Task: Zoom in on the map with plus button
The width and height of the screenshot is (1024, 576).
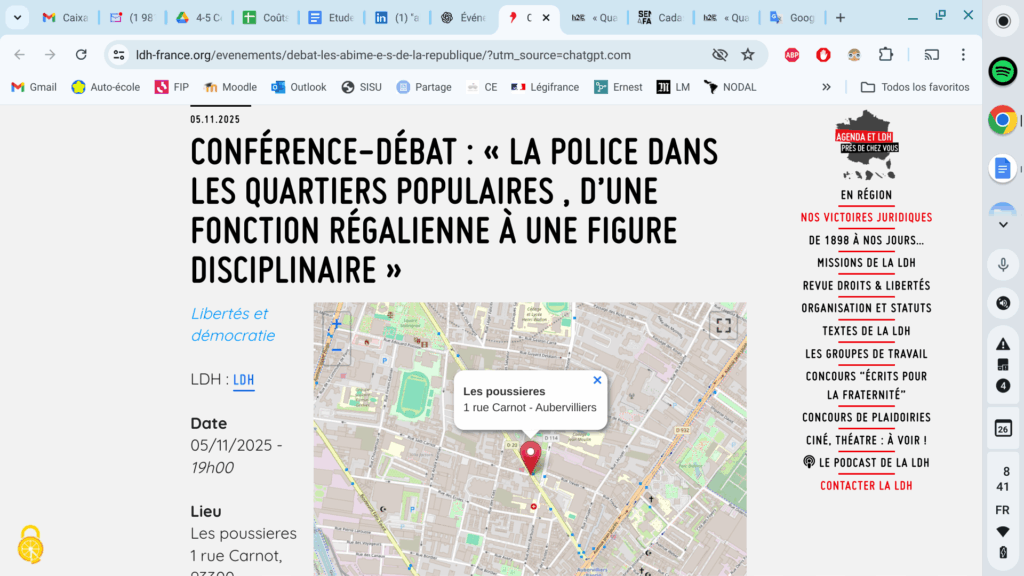Action: [337, 324]
